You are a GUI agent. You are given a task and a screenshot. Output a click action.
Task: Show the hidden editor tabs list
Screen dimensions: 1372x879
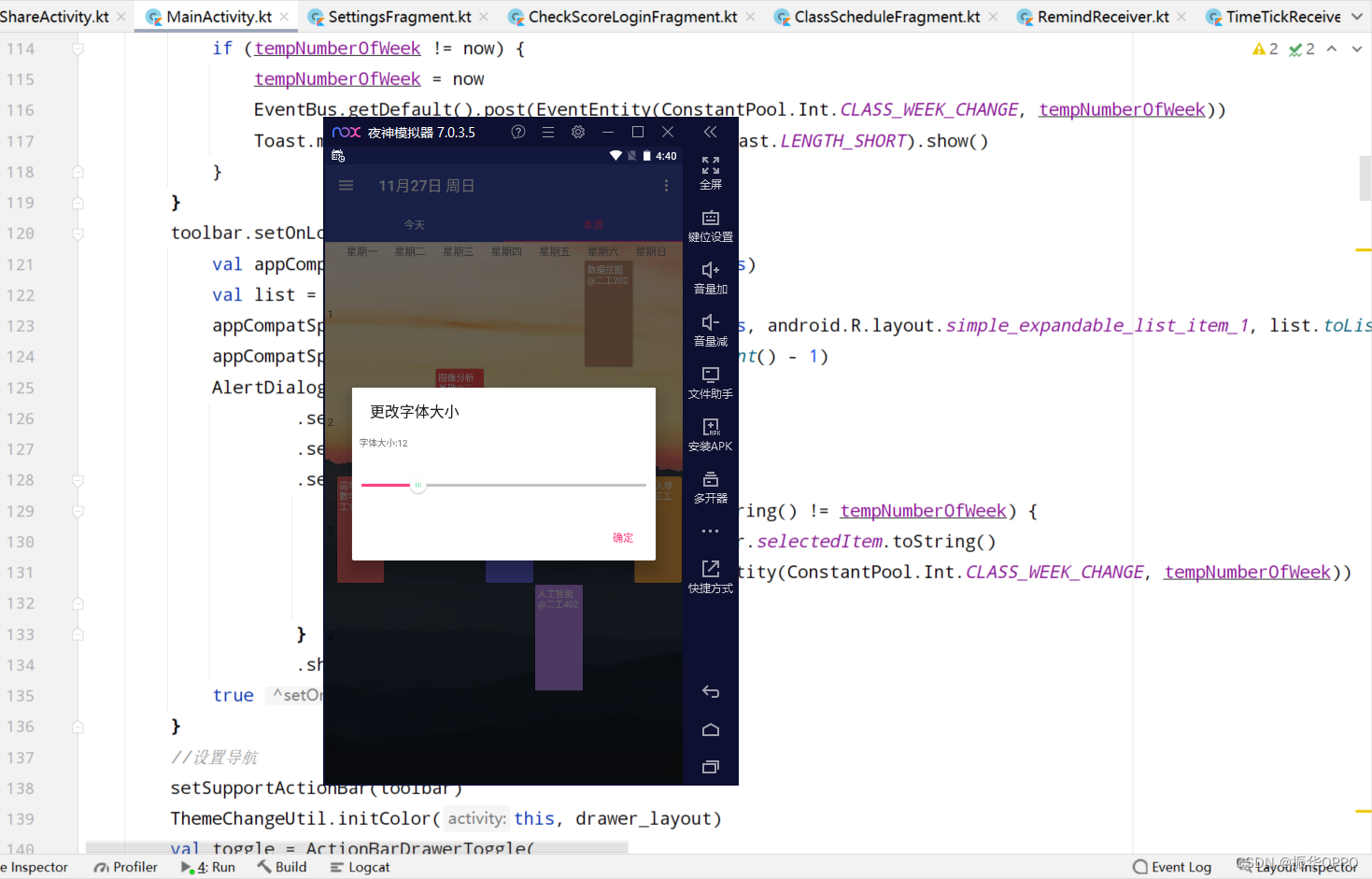[1357, 17]
